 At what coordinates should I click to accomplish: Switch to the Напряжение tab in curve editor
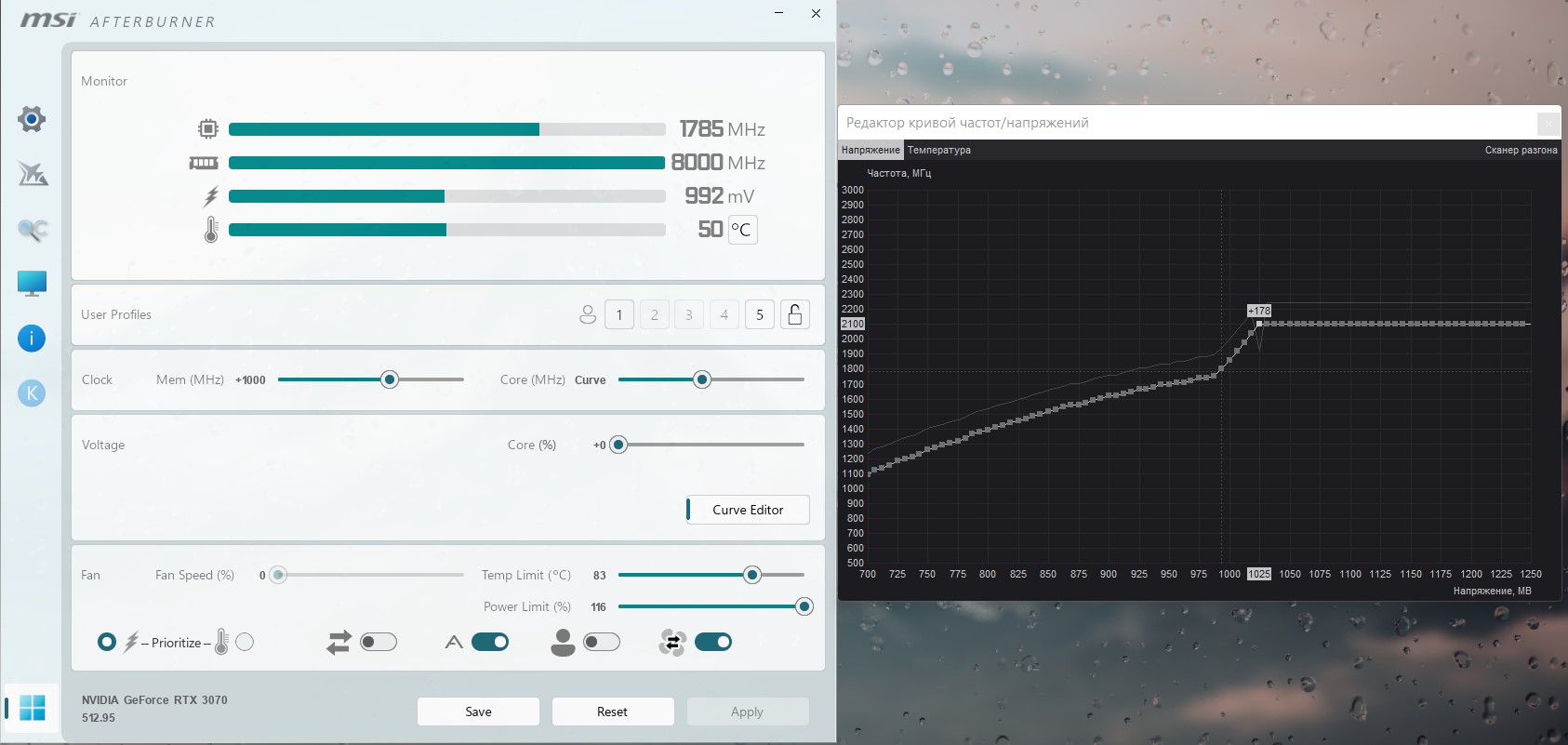(x=870, y=150)
